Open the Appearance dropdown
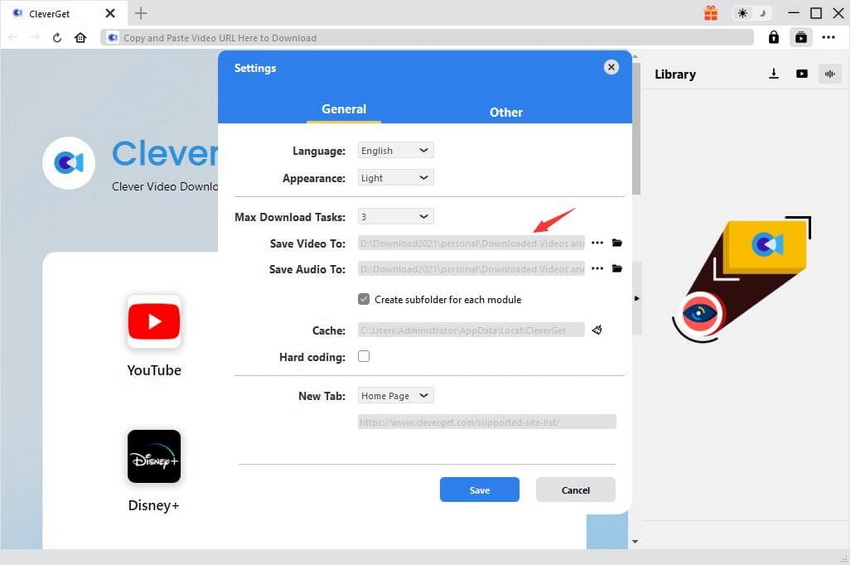850x565 pixels. 396,178
